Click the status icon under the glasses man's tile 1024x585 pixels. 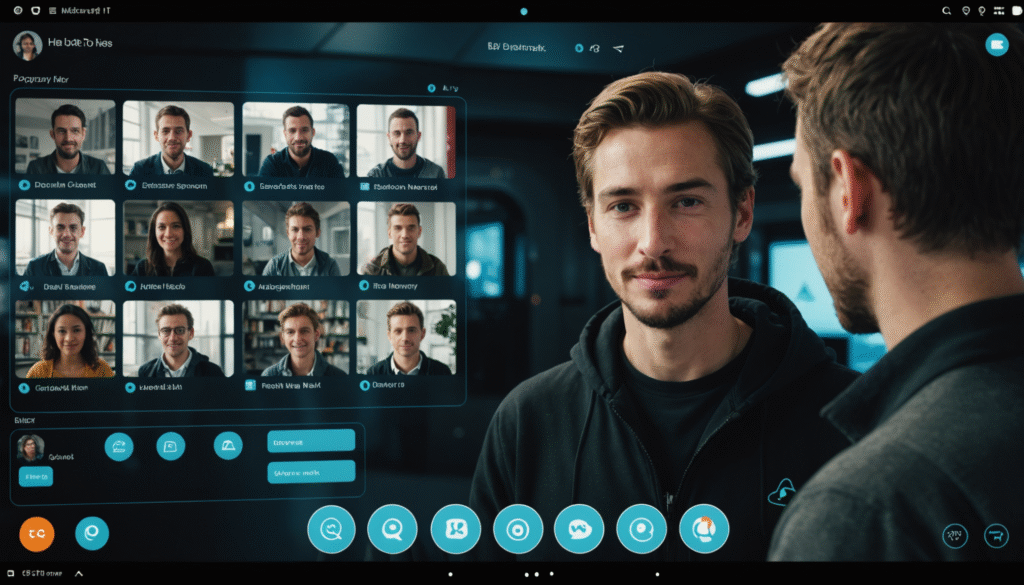pyautogui.click(x=130, y=388)
